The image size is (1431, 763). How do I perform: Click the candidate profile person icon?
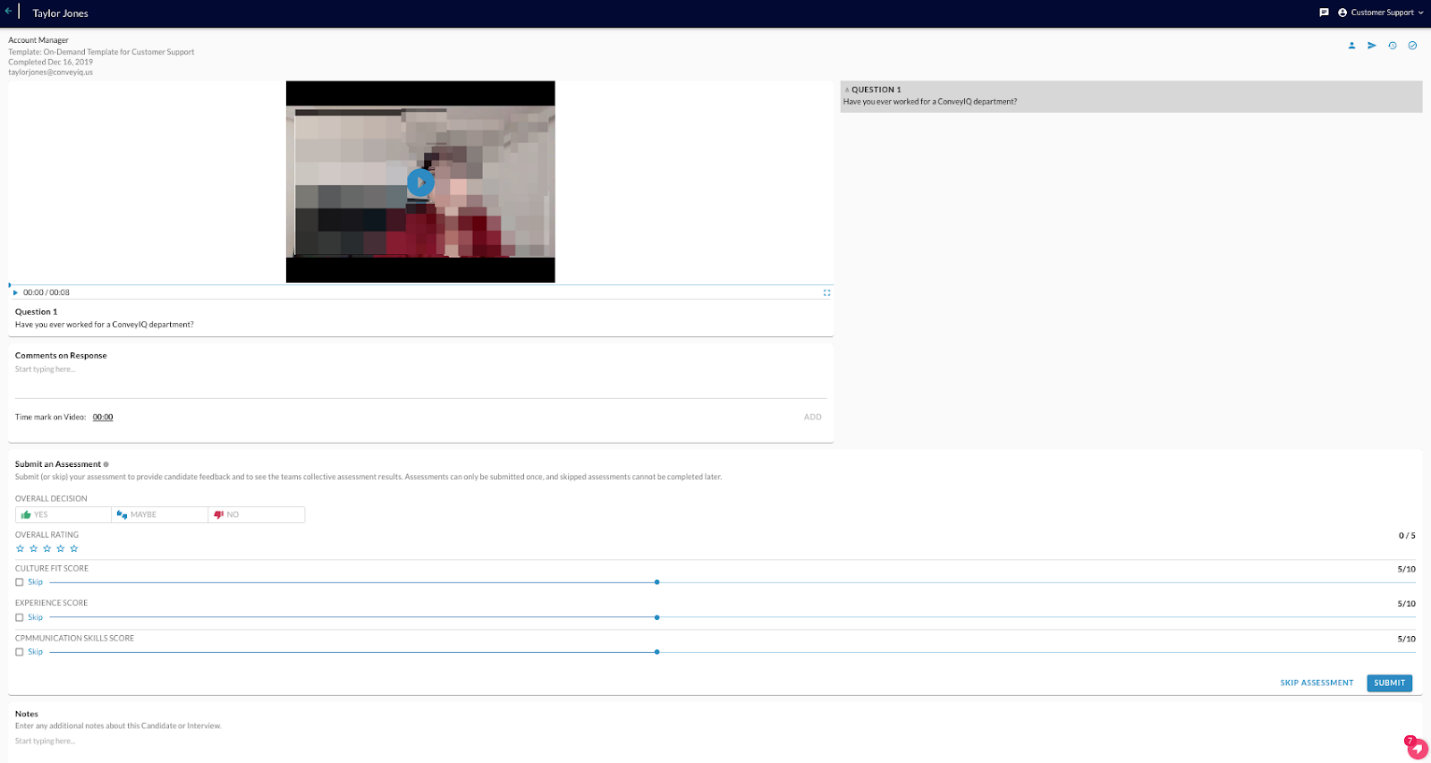point(1352,45)
